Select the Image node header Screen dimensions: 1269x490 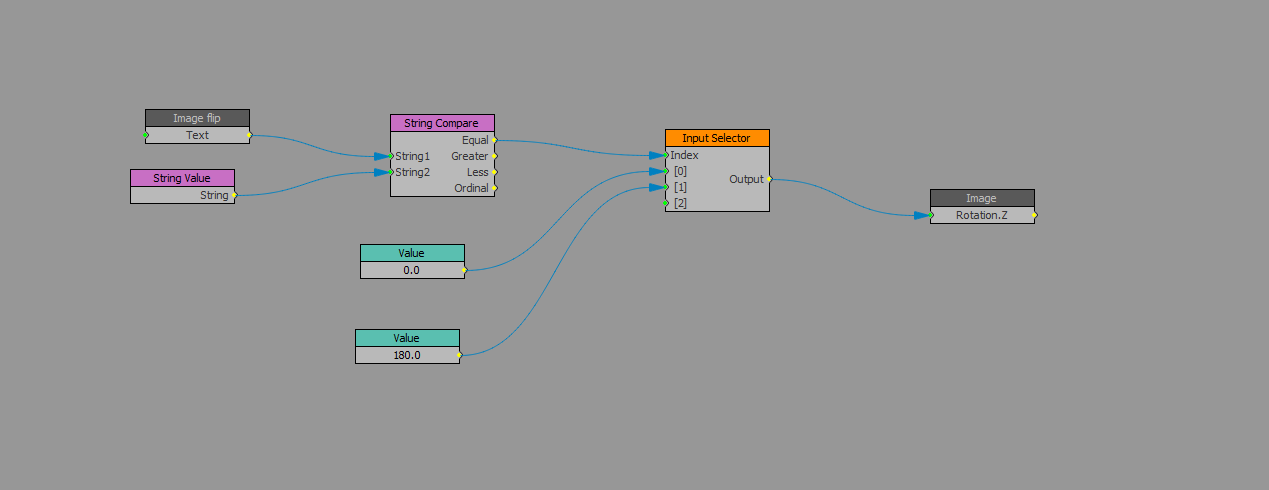[982, 198]
